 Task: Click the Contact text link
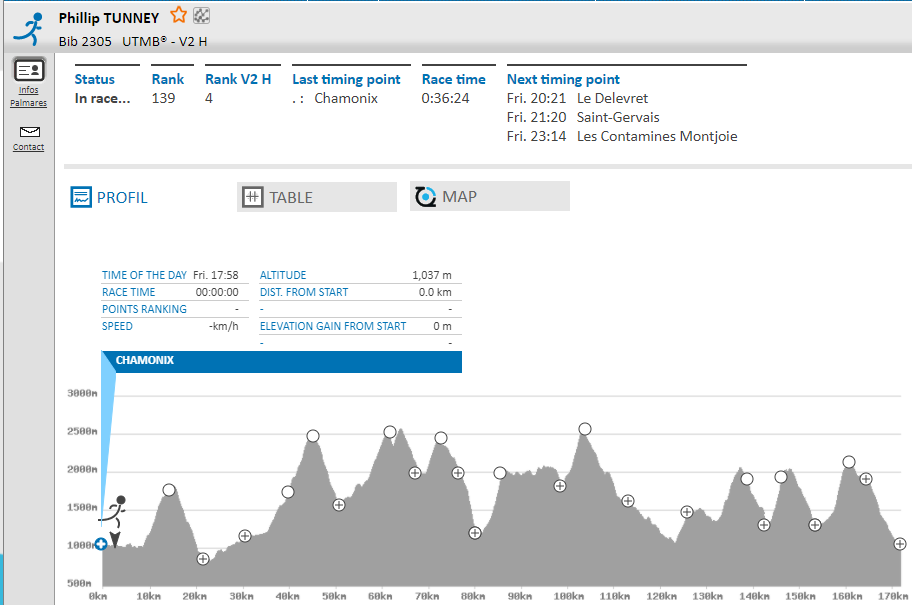click(29, 148)
